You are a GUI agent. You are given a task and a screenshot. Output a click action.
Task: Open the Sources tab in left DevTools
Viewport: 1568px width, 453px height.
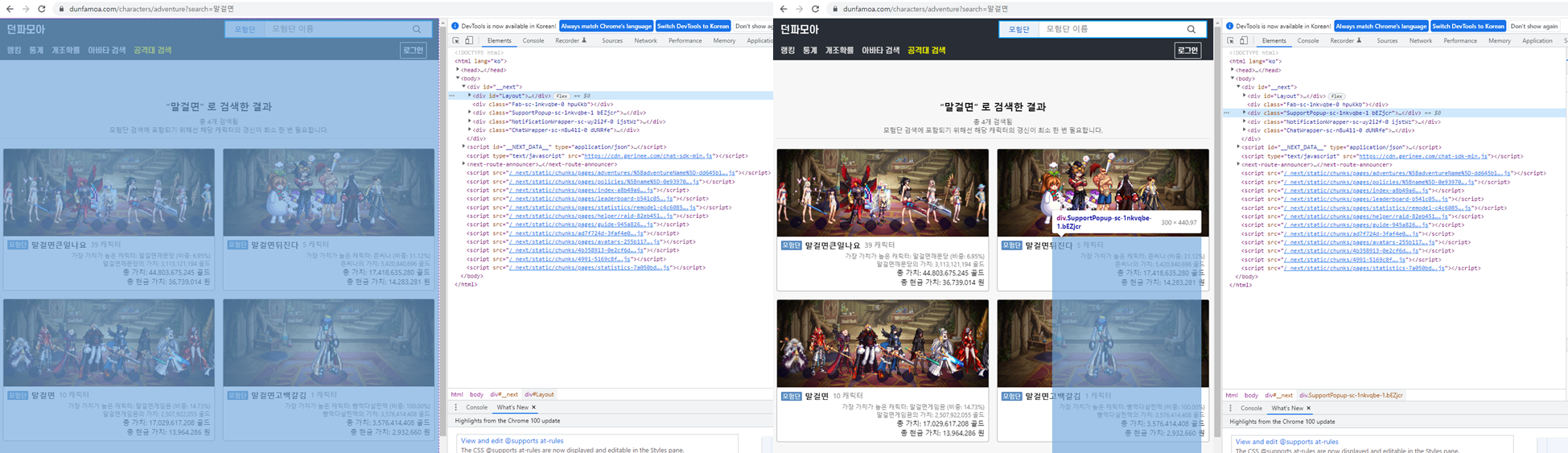tap(612, 40)
